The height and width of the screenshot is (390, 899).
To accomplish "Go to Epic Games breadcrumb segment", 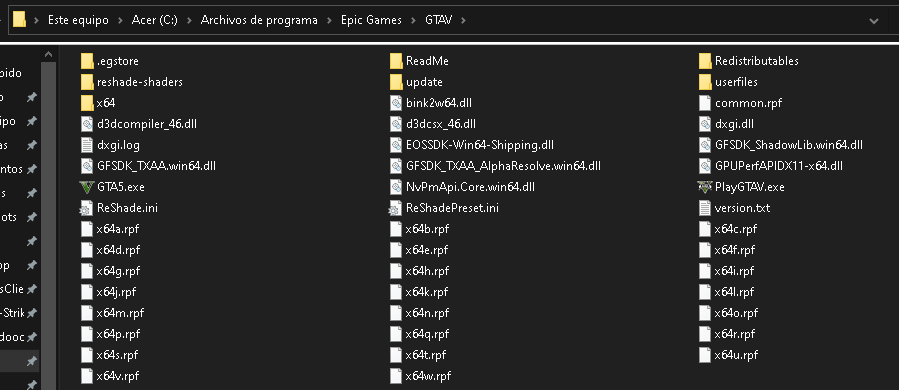I will tap(371, 20).
